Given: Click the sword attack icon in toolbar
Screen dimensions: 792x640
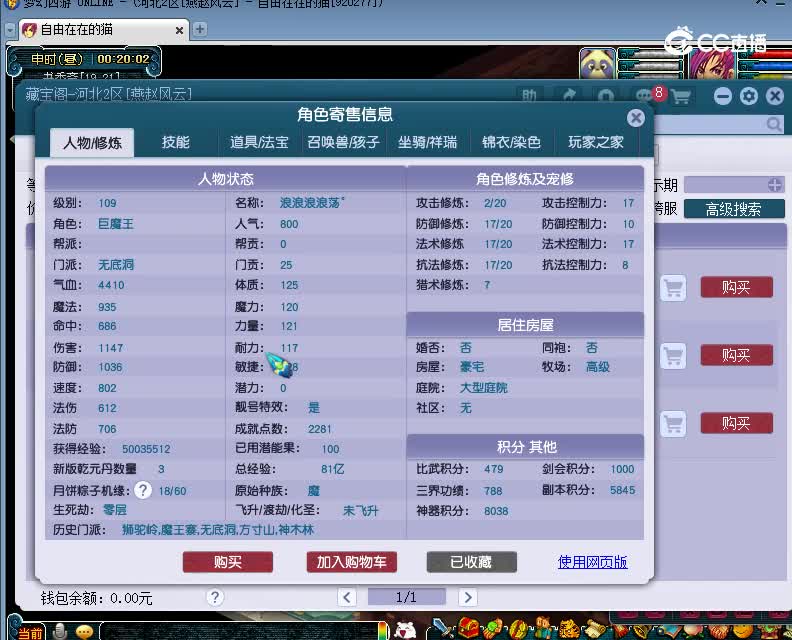Looking at the screenshot, I should coord(442,628).
